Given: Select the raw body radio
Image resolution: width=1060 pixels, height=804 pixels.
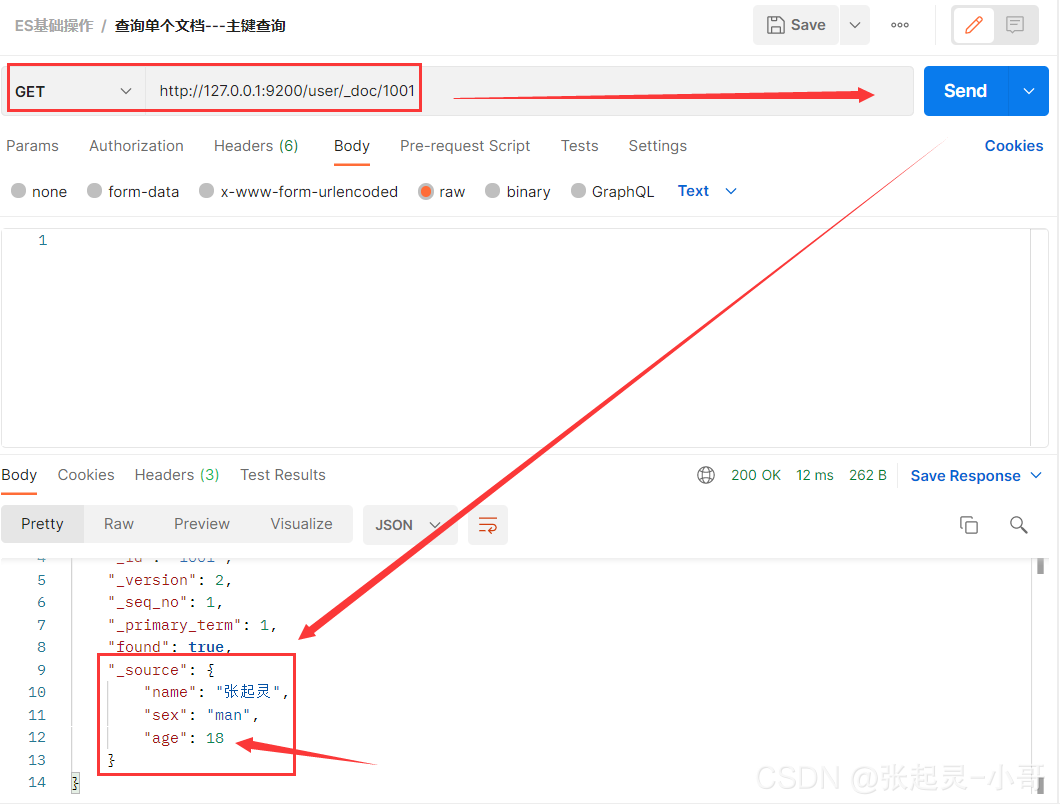Looking at the screenshot, I should click(x=426, y=191).
